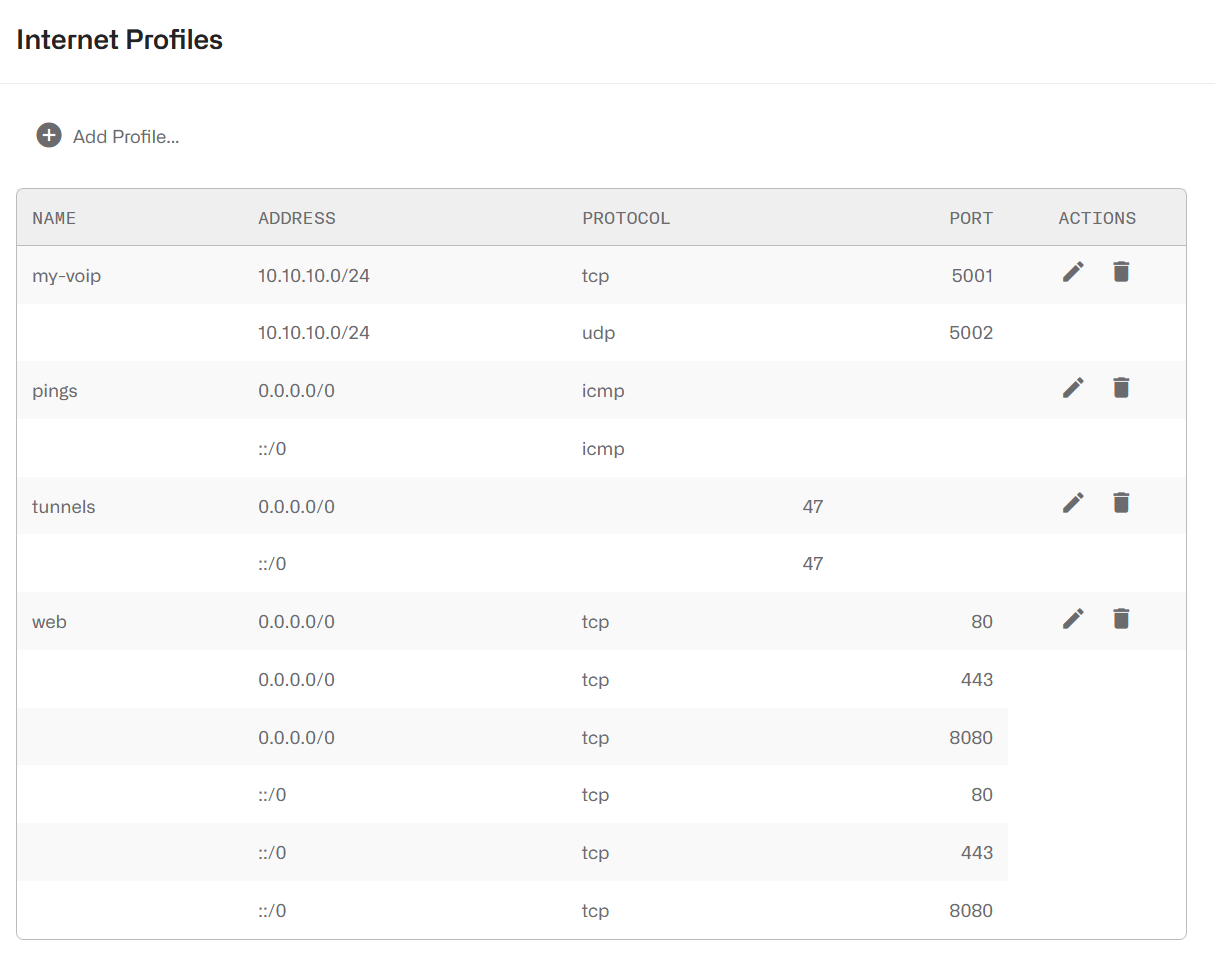
Task: Click the PROTOCOL column header
Action: click(626, 217)
